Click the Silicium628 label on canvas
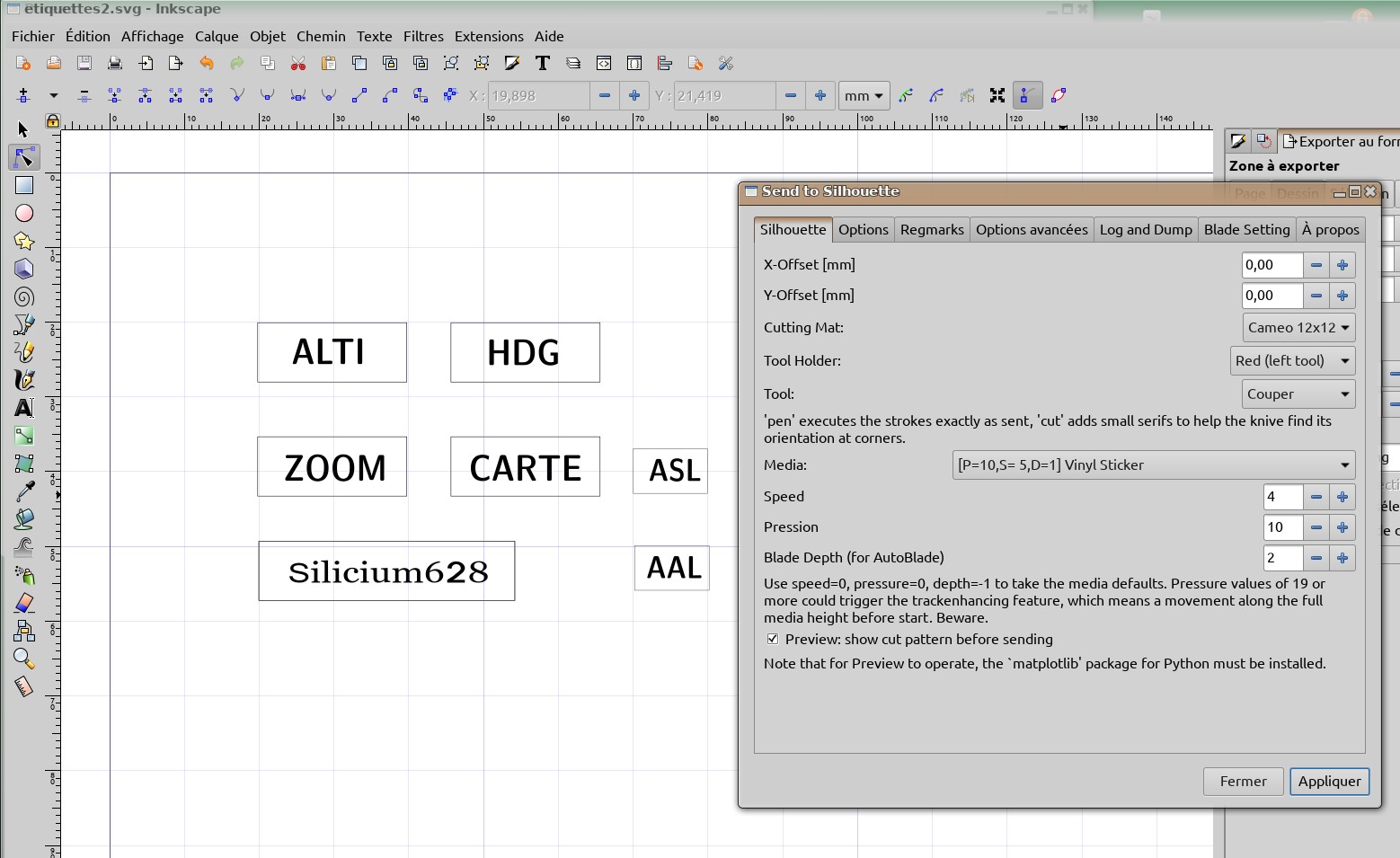 [387, 572]
